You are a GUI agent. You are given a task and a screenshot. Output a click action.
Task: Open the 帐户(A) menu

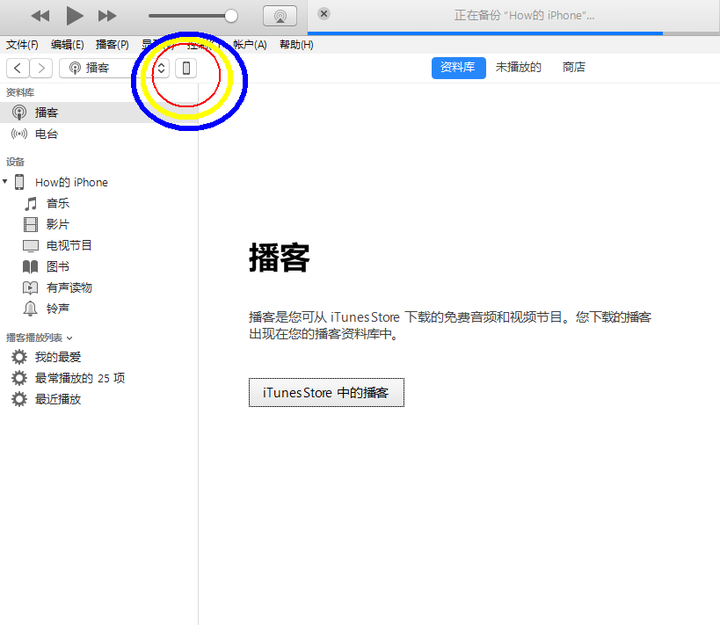250,45
